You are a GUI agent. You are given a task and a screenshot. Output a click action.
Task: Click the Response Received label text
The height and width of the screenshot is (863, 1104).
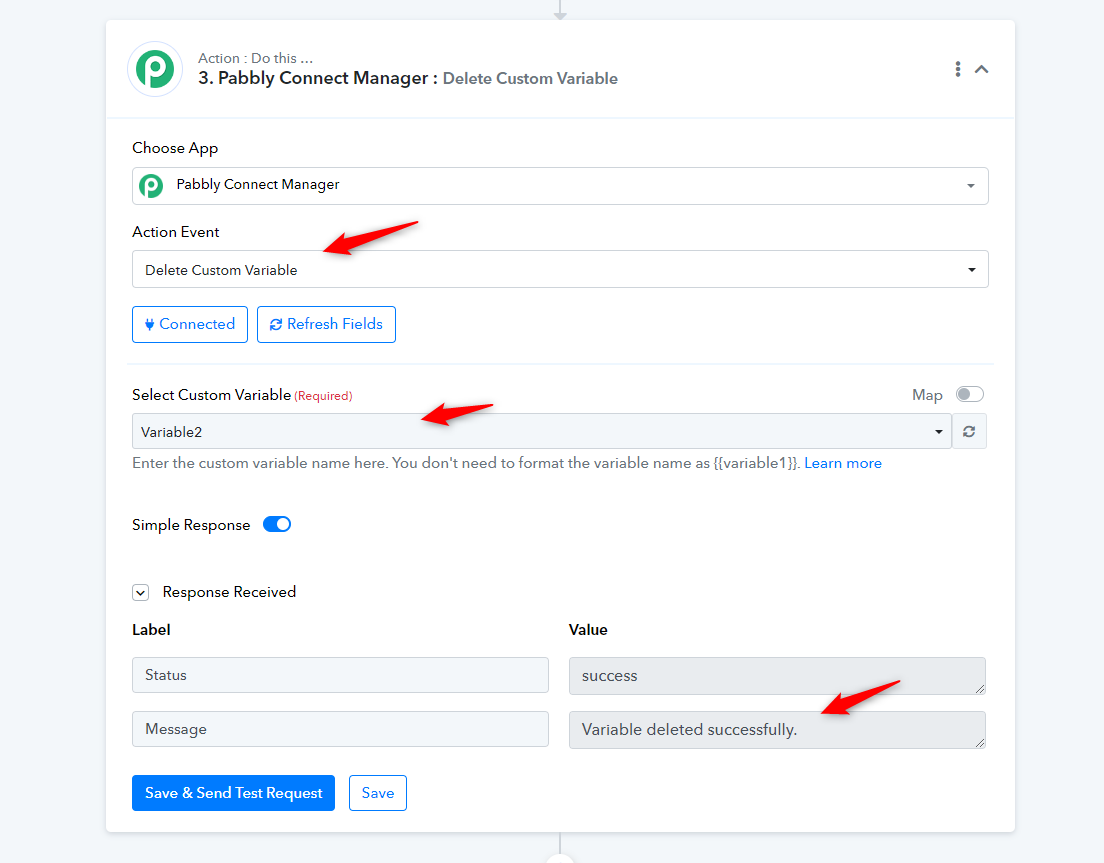[x=229, y=592]
